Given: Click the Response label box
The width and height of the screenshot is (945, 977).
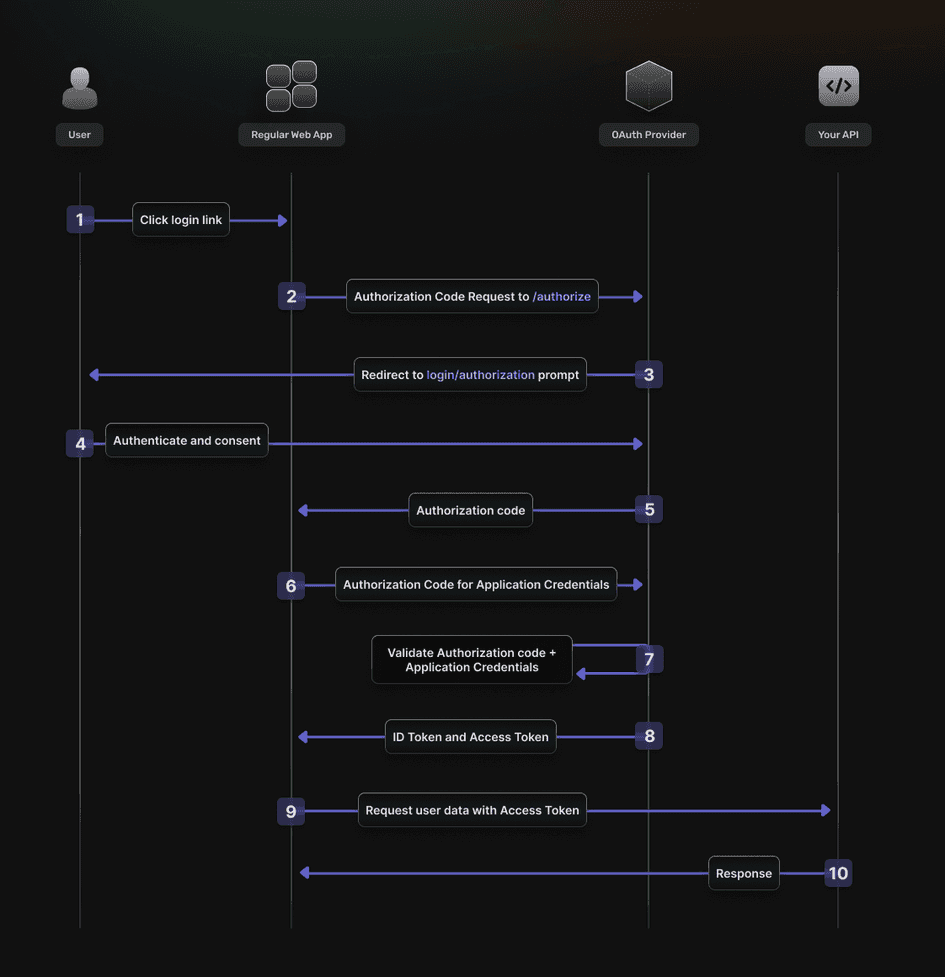Looking at the screenshot, I should tap(744, 873).
